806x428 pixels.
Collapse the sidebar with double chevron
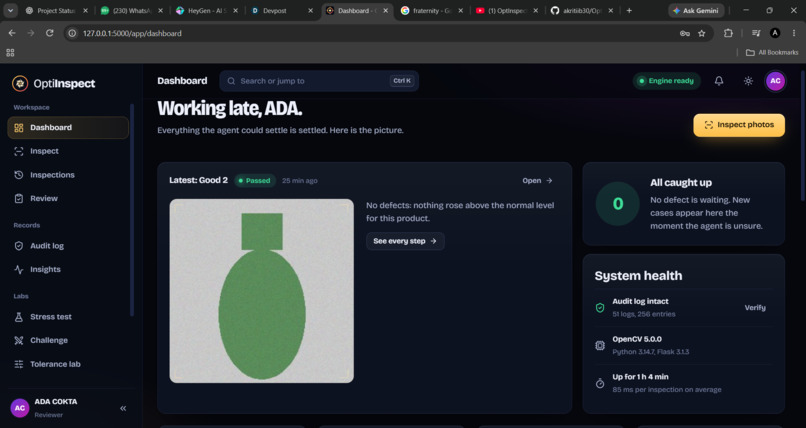[x=123, y=408]
